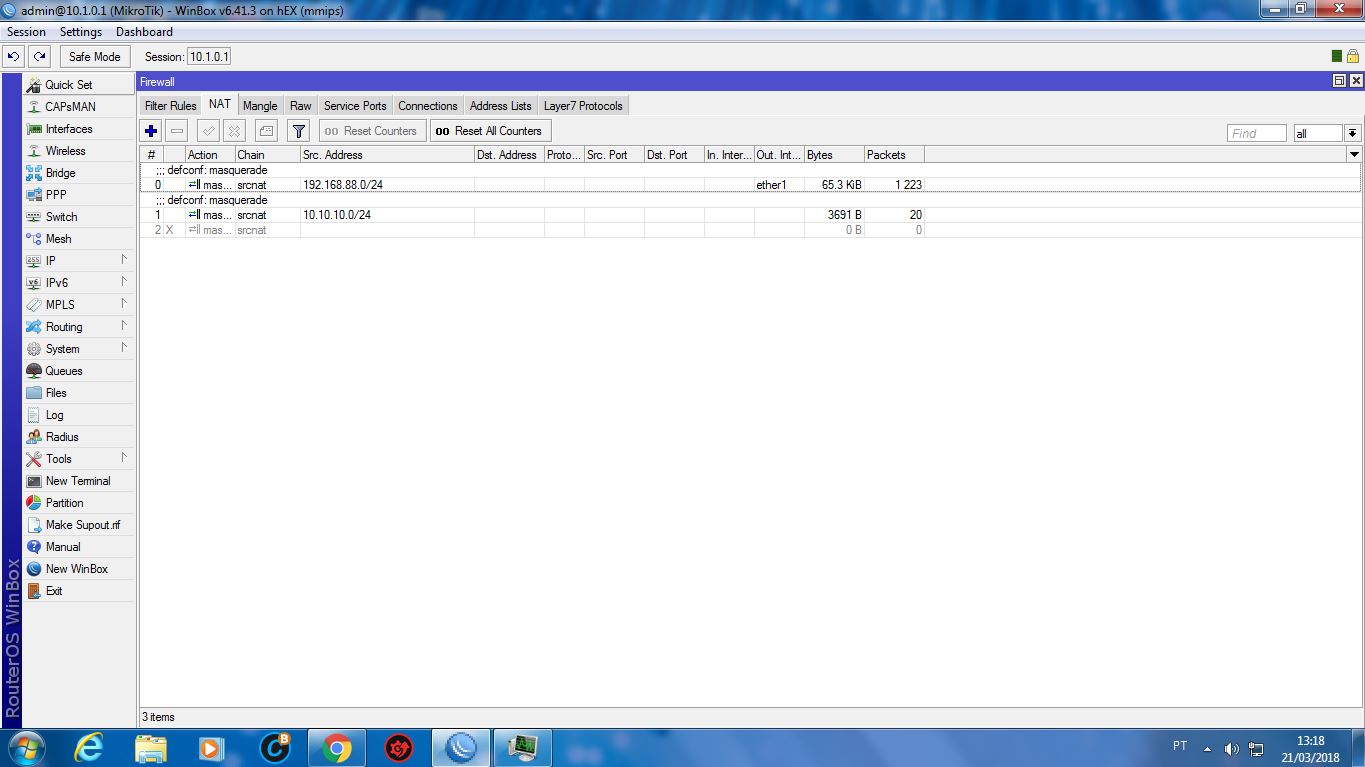Open the Bridge section

[79, 173]
